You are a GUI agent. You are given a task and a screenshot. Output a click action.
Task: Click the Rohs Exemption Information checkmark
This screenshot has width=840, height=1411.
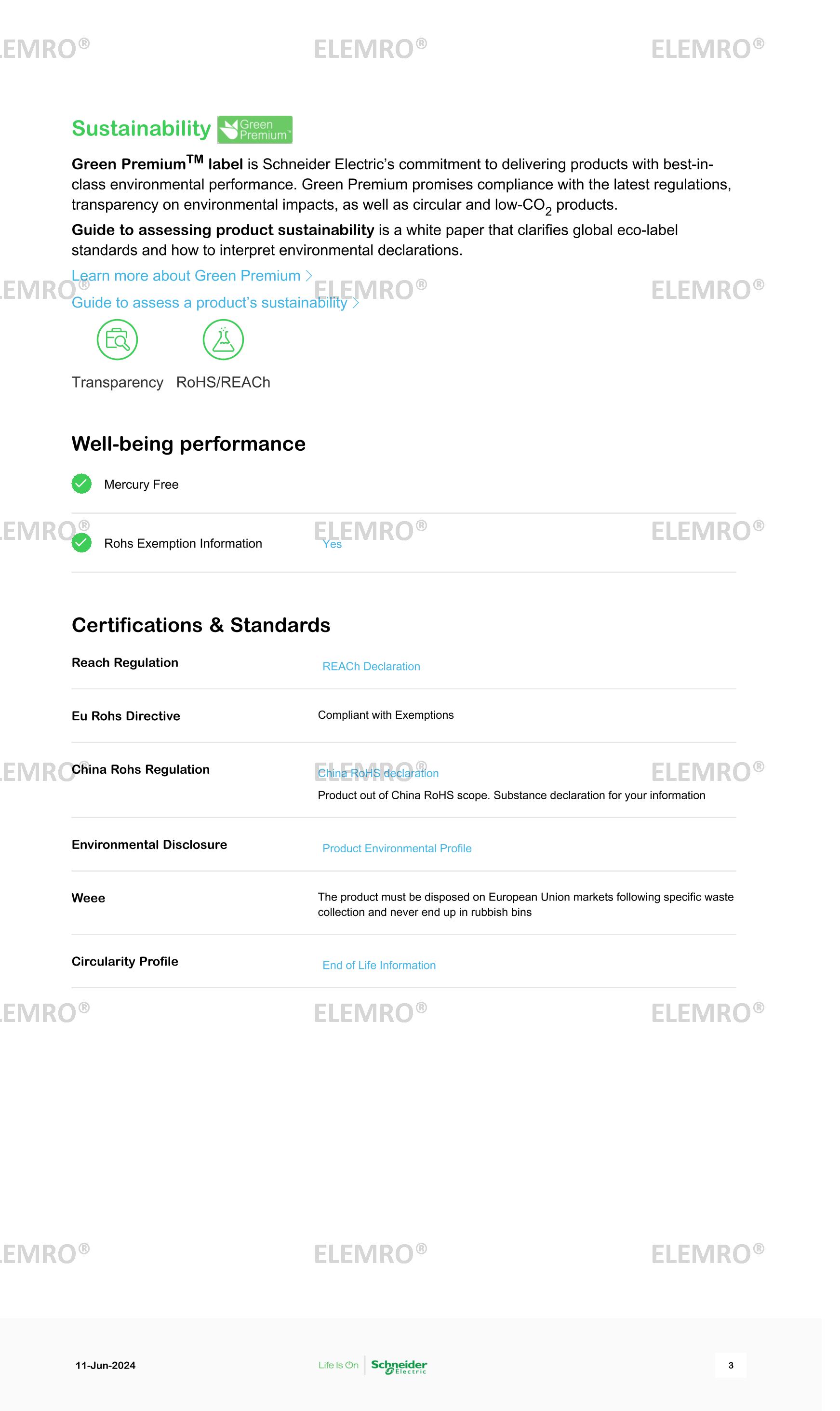(81, 543)
